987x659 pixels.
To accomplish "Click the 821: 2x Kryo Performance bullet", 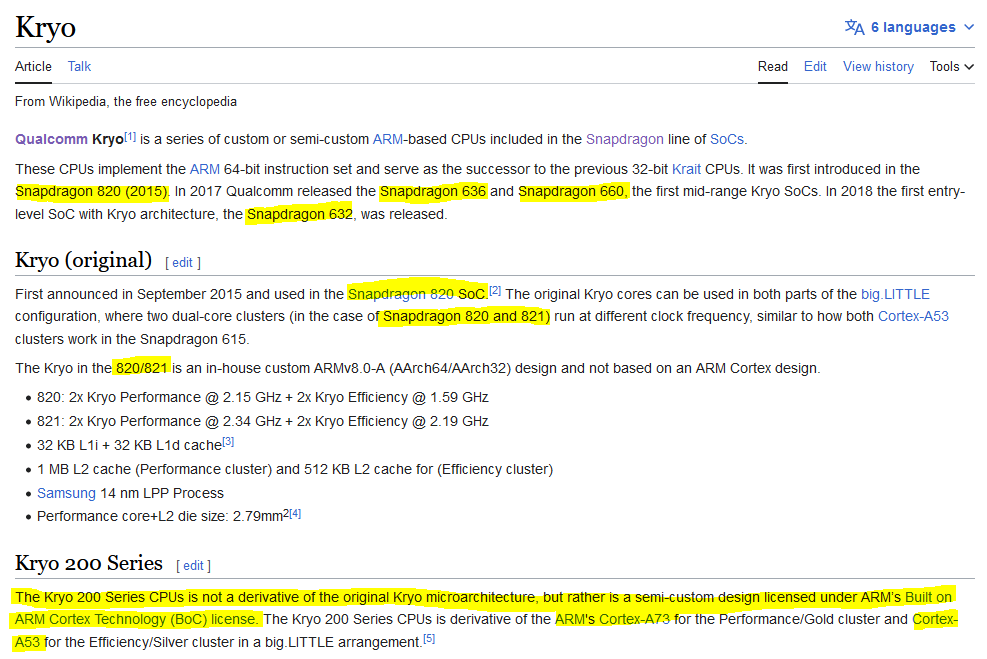I will click(262, 421).
